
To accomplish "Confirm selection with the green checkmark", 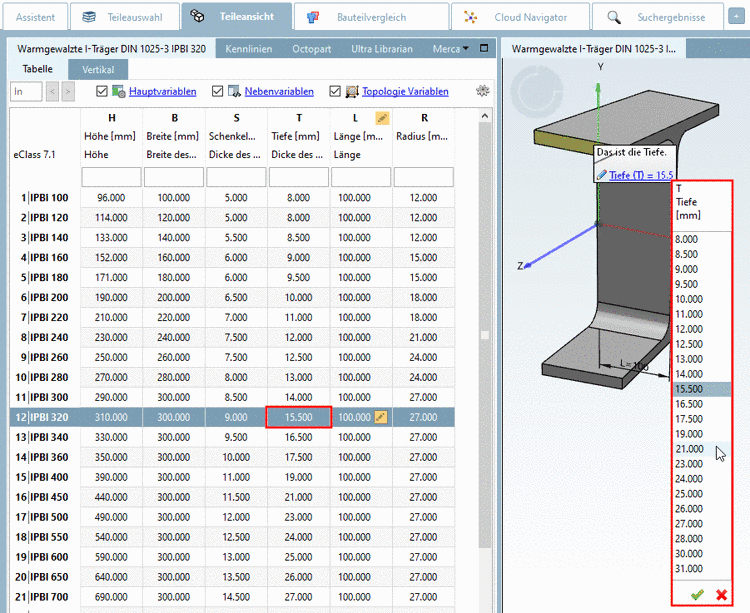I will coord(697,595).
